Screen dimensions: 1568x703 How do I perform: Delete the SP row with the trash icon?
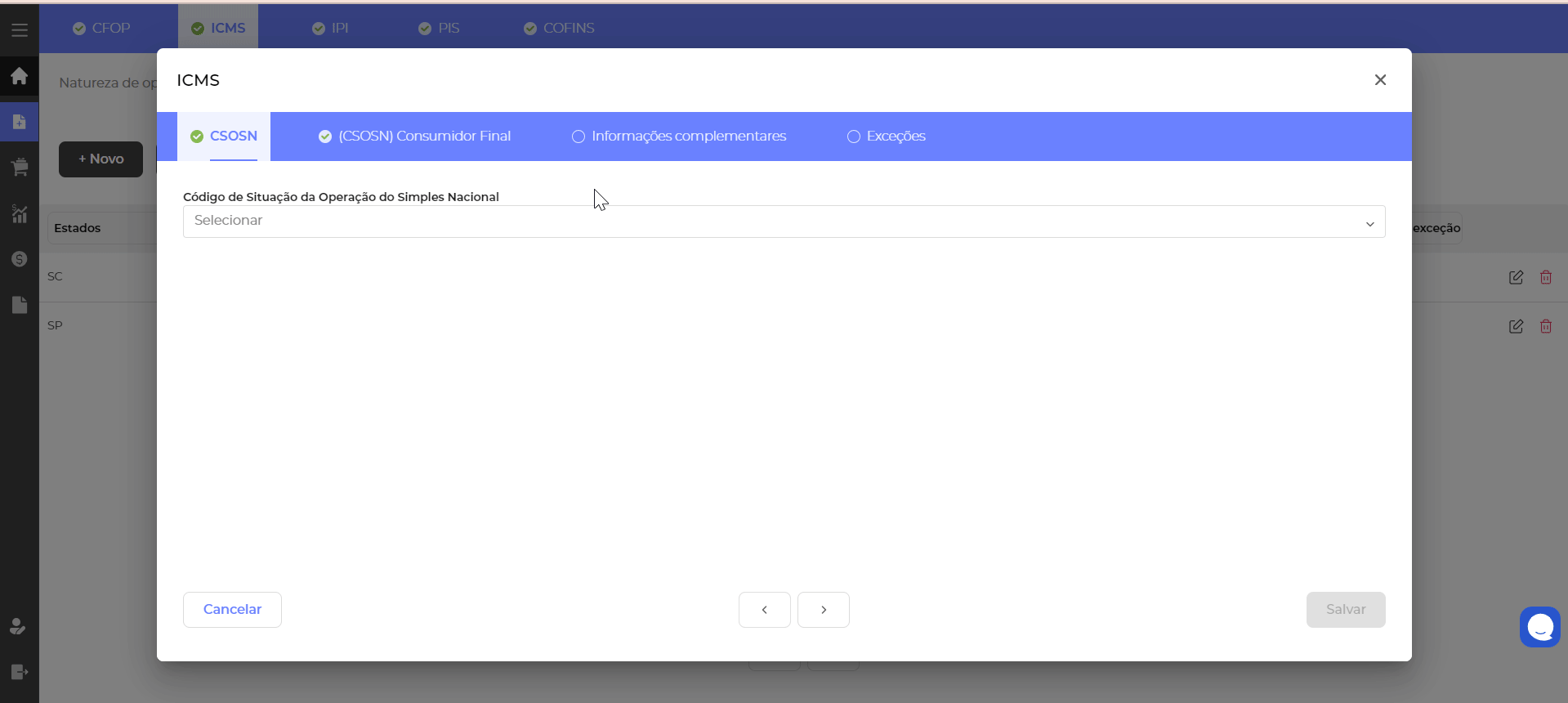pos(1545,326)
